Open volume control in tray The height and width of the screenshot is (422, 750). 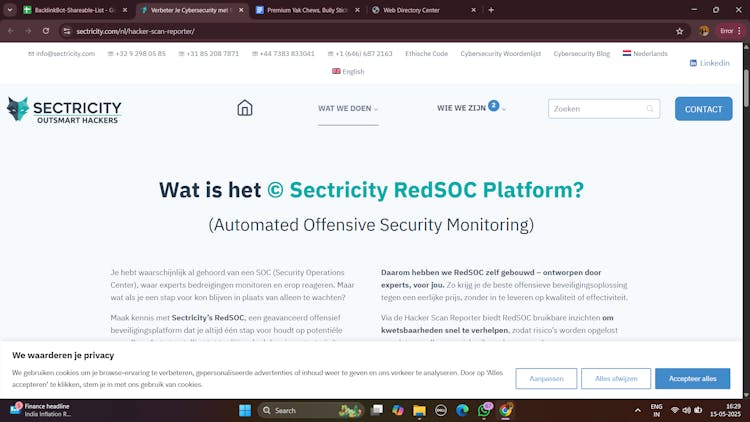click(686, 411)
